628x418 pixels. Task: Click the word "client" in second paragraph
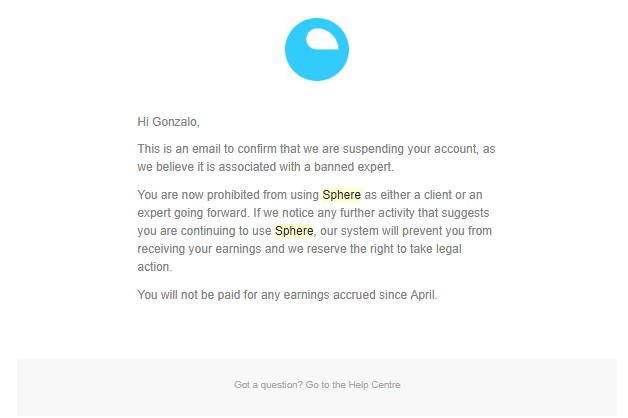pos(437,195)
